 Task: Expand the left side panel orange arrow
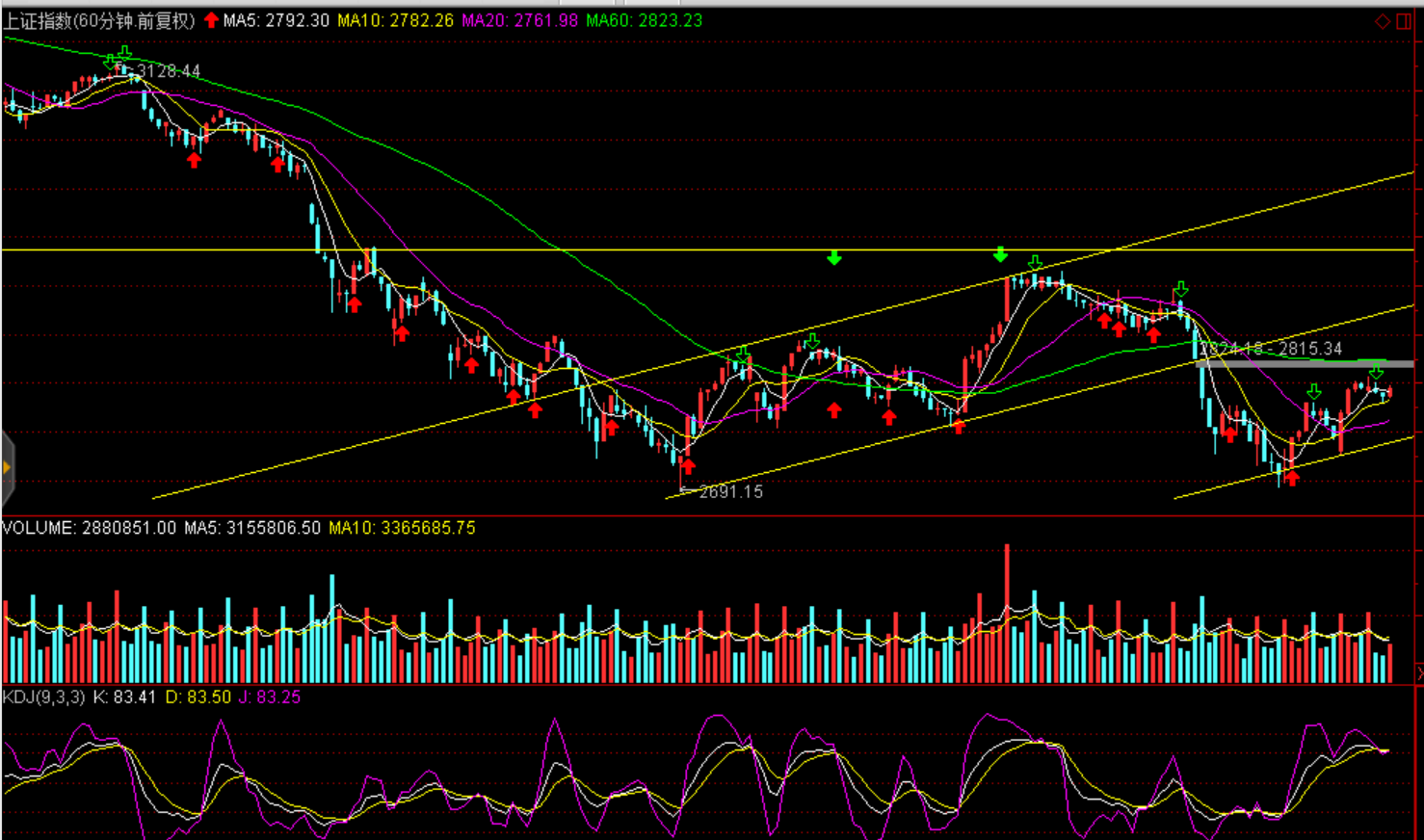(7, 468)
